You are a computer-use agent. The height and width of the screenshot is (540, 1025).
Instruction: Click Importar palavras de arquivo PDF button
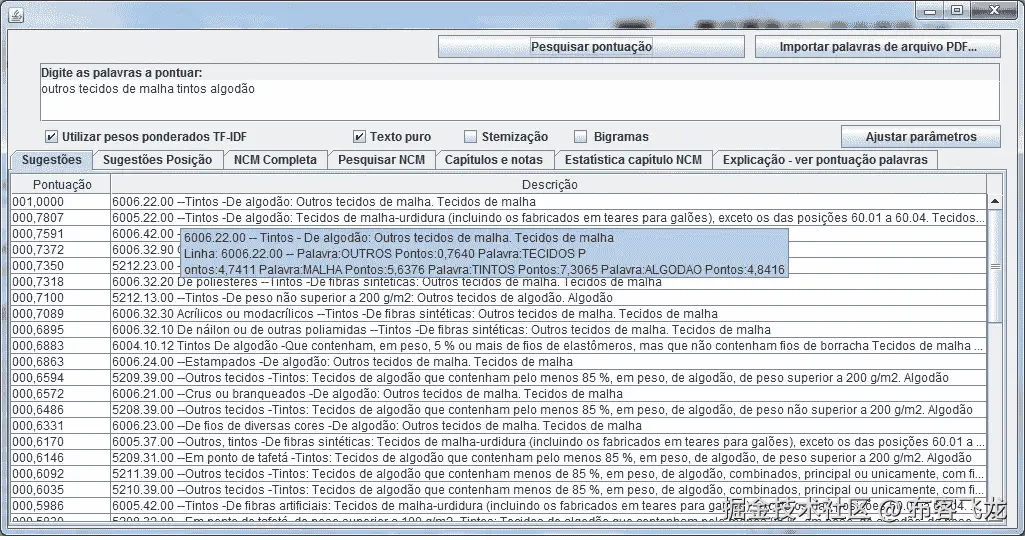(877, 46)
